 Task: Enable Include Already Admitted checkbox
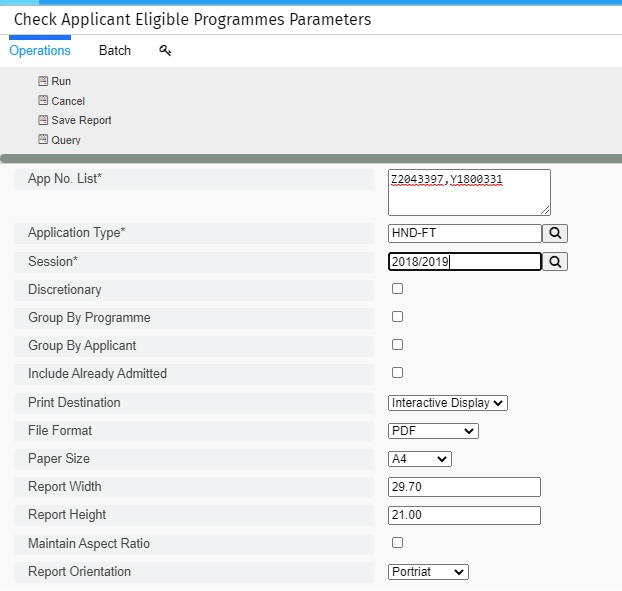397,373
